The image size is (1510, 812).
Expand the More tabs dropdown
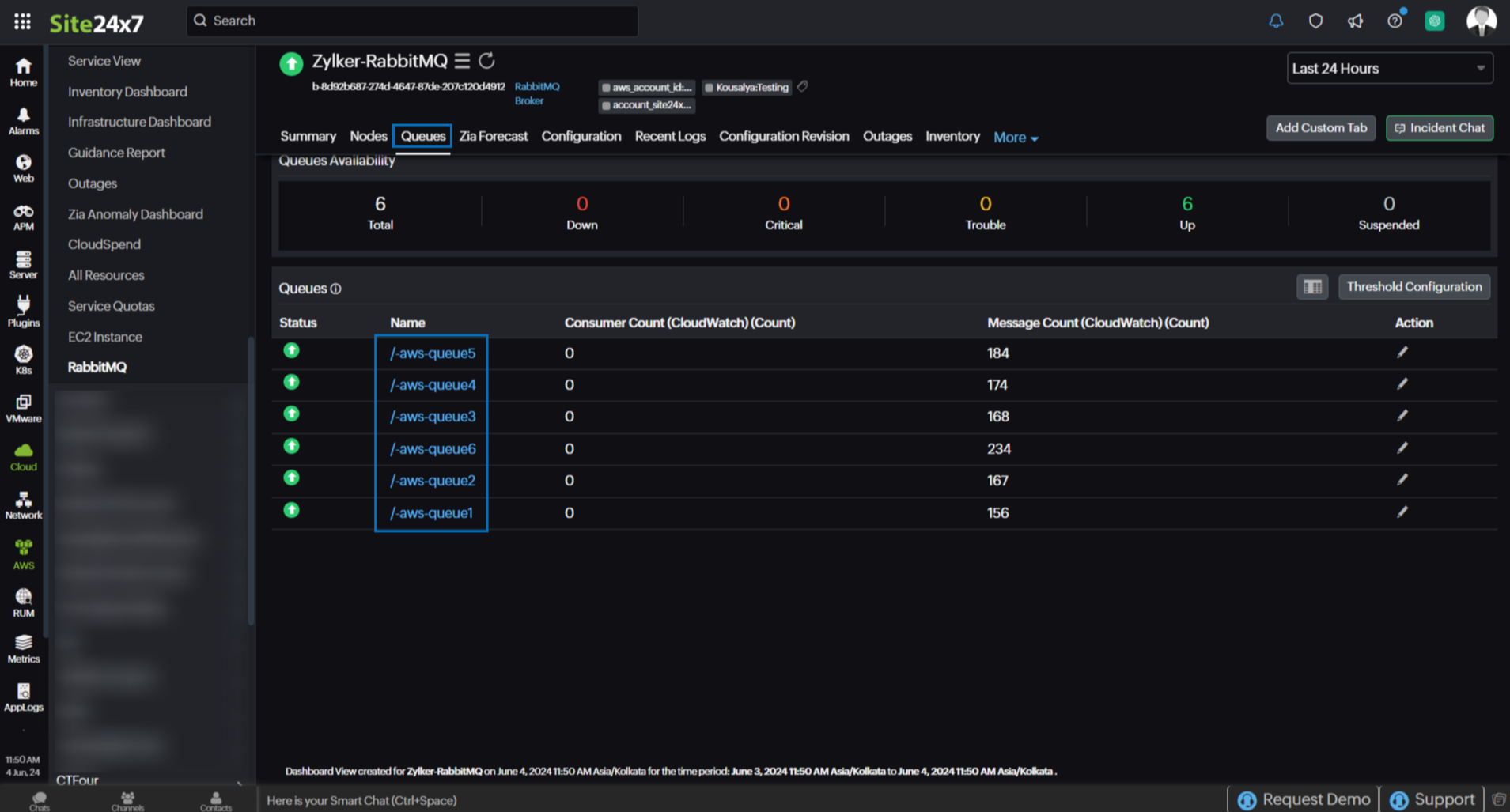(x=1016, y=138)
